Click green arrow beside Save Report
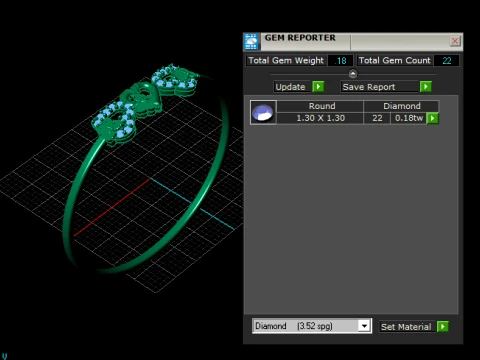This screenshot has height=360, width=480. 426,87
